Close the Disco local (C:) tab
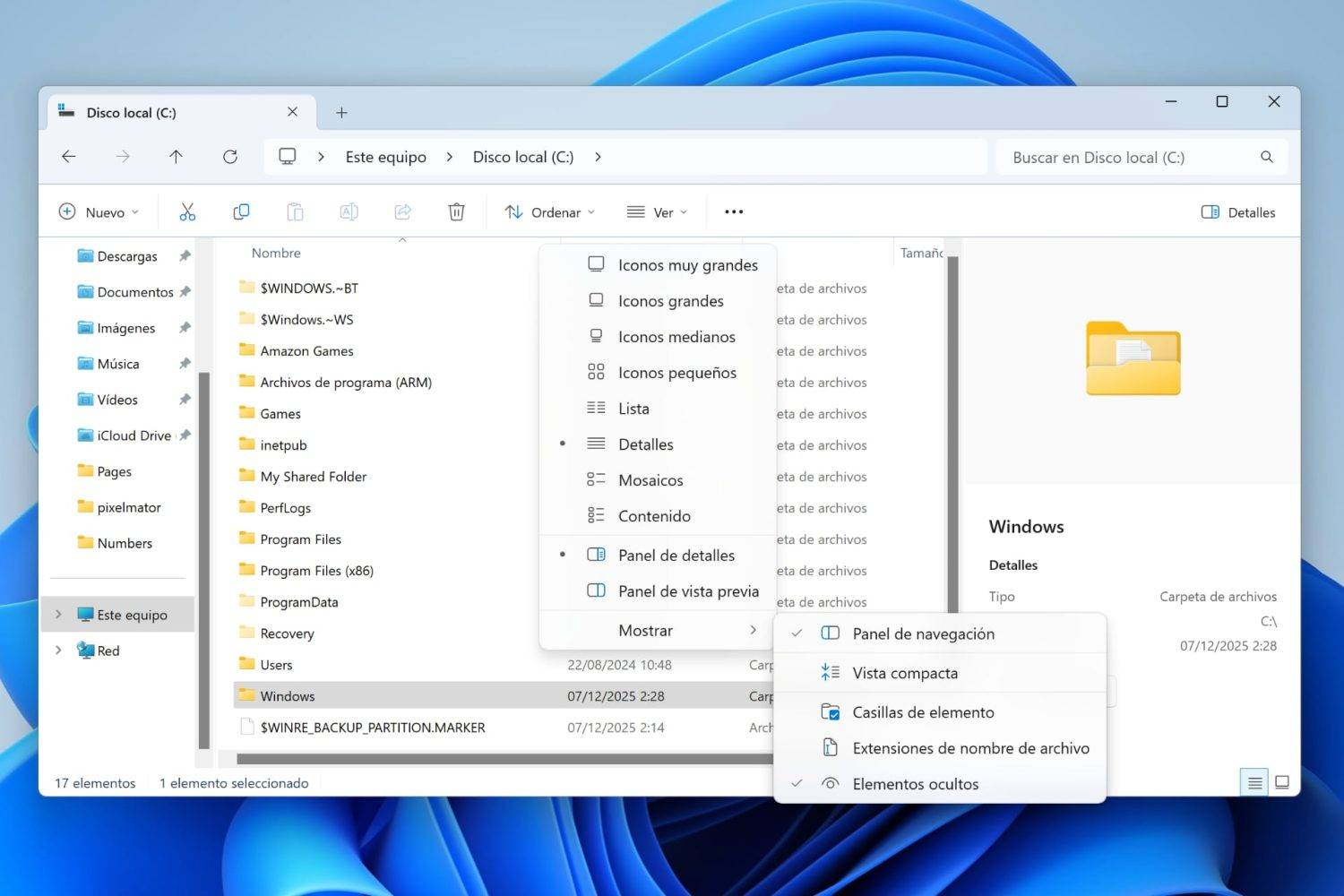This screenshot has height=896, width=1344. [x=292, y=112]
